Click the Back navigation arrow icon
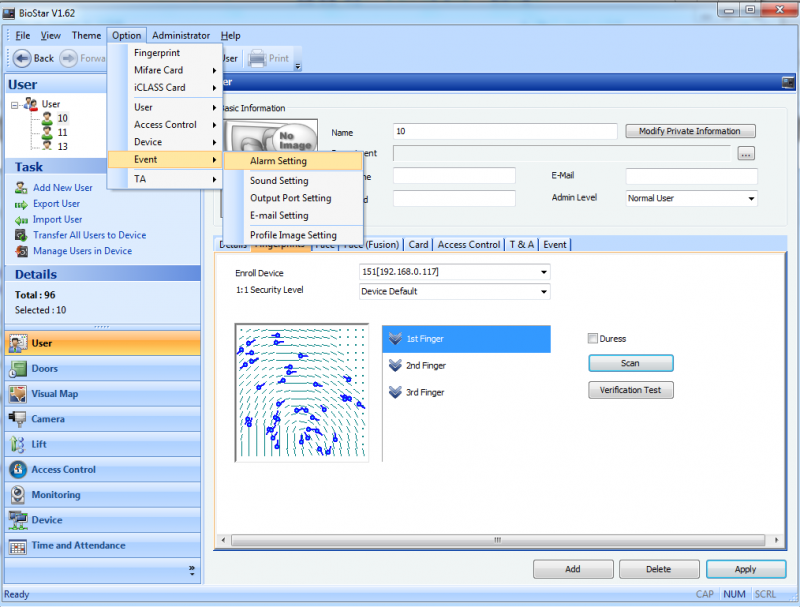 [x=20, y=58]
